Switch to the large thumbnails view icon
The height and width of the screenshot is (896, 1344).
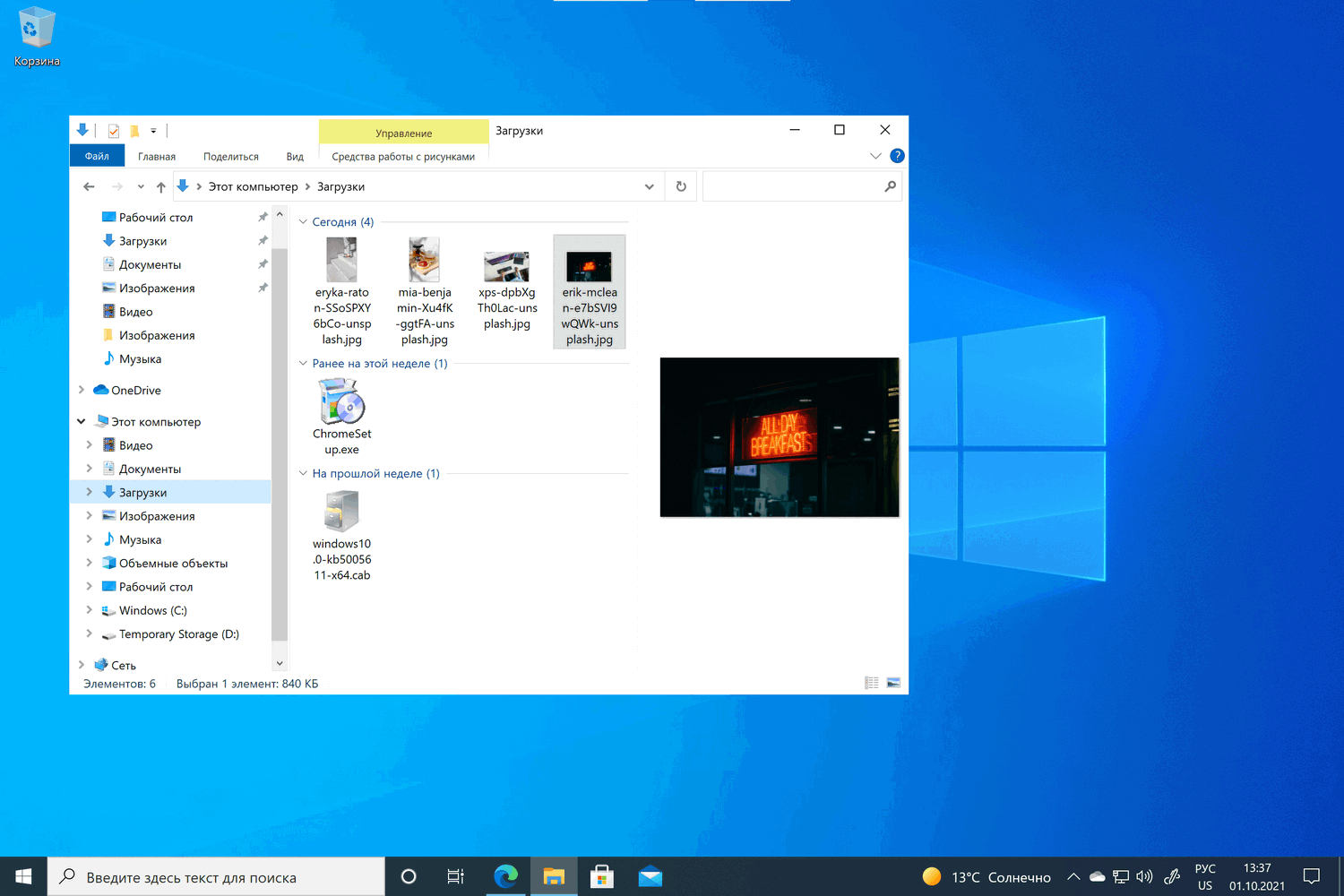893,683
